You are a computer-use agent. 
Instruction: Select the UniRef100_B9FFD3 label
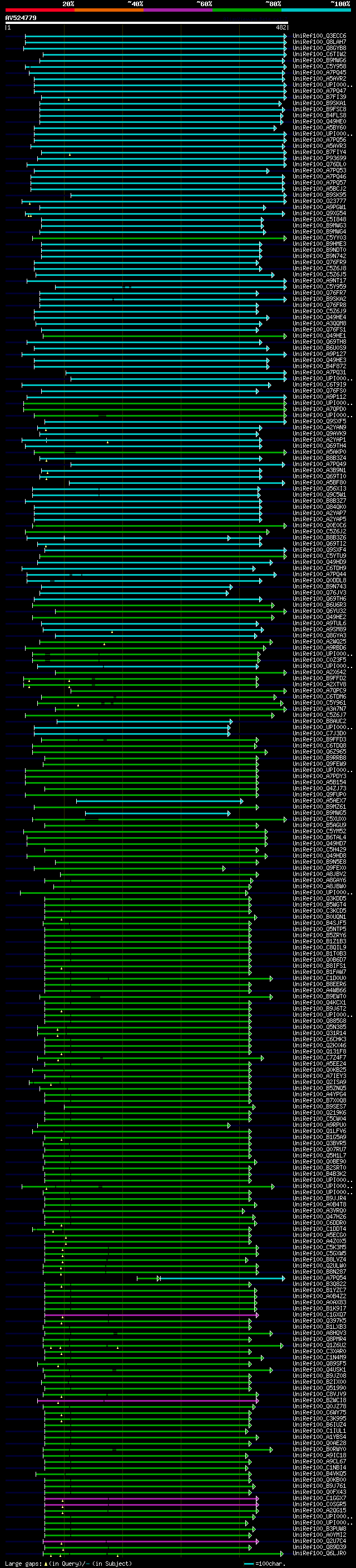[x=319, y=740]
